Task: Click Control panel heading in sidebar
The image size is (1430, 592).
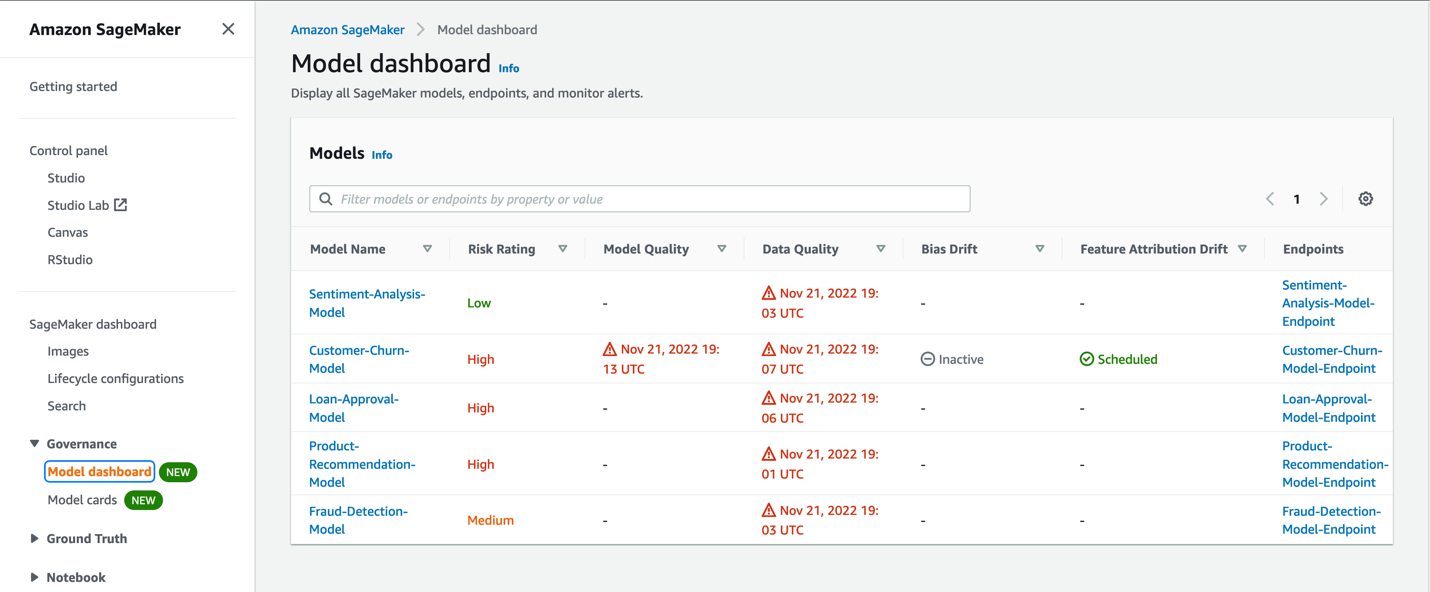Action: [x=68, y=151]
